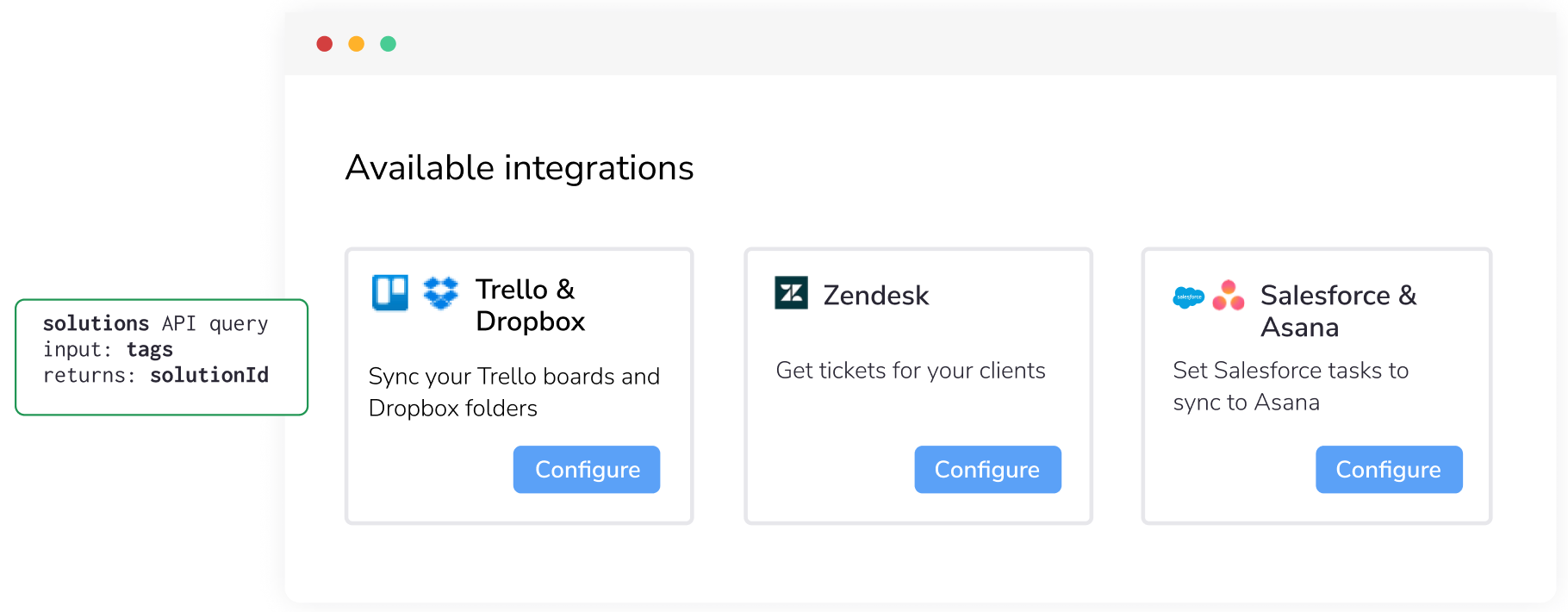Configure the Trello & Dropbox integration
Viewport: 1568px width, 612px height.
coord(587,470)
